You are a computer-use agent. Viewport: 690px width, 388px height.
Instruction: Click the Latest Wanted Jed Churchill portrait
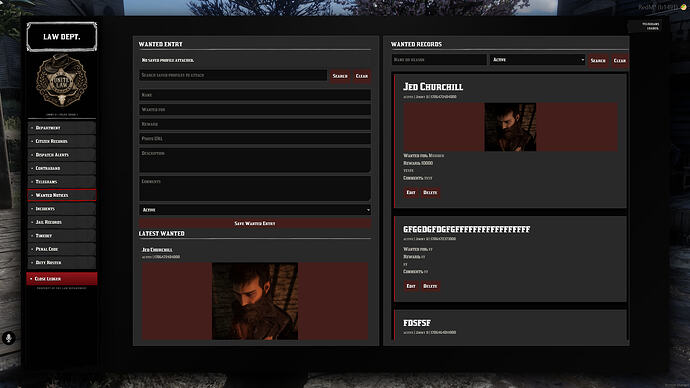pyautogui.click(x=255, y=301)
